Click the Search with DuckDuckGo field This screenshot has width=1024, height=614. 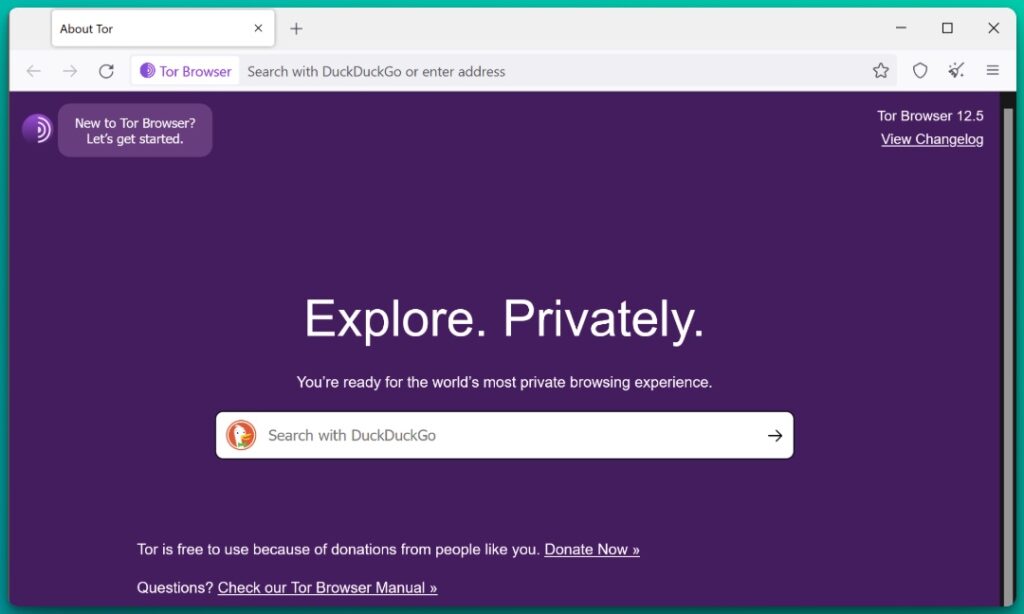[x=500, y=435]
